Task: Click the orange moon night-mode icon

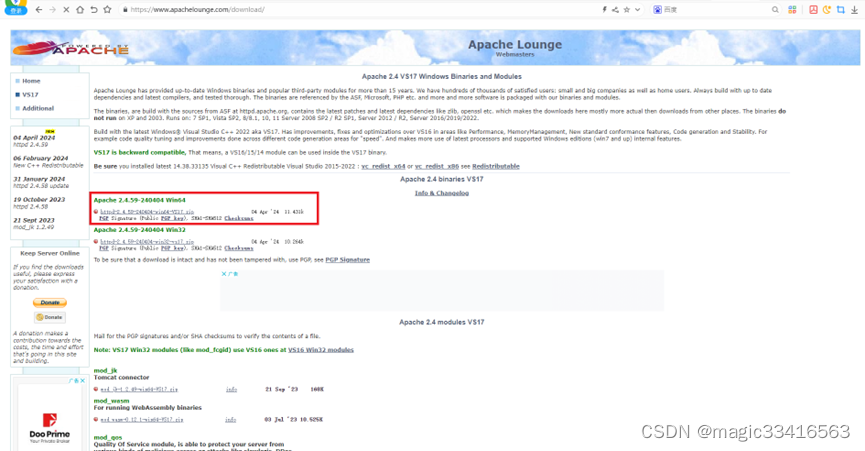Action: point(826,9)
